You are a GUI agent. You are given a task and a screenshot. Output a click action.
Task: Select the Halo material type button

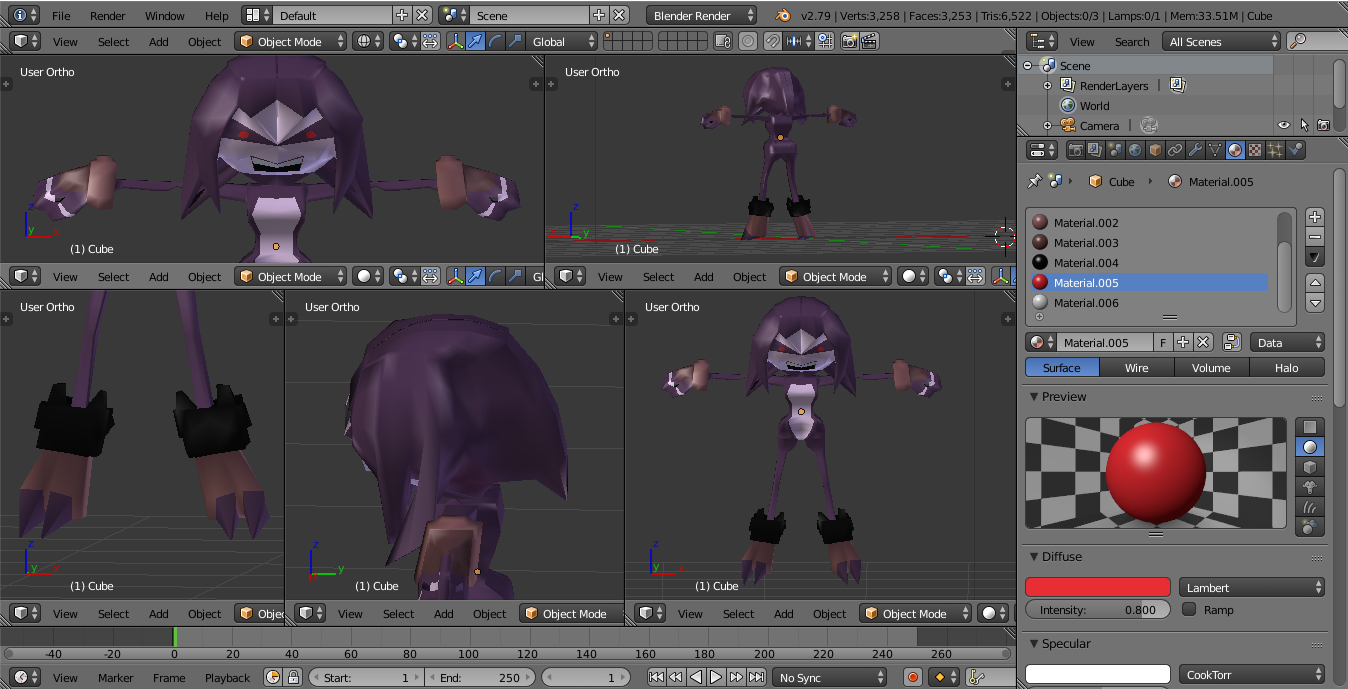pyautogui.click(x=1286, y=368)
